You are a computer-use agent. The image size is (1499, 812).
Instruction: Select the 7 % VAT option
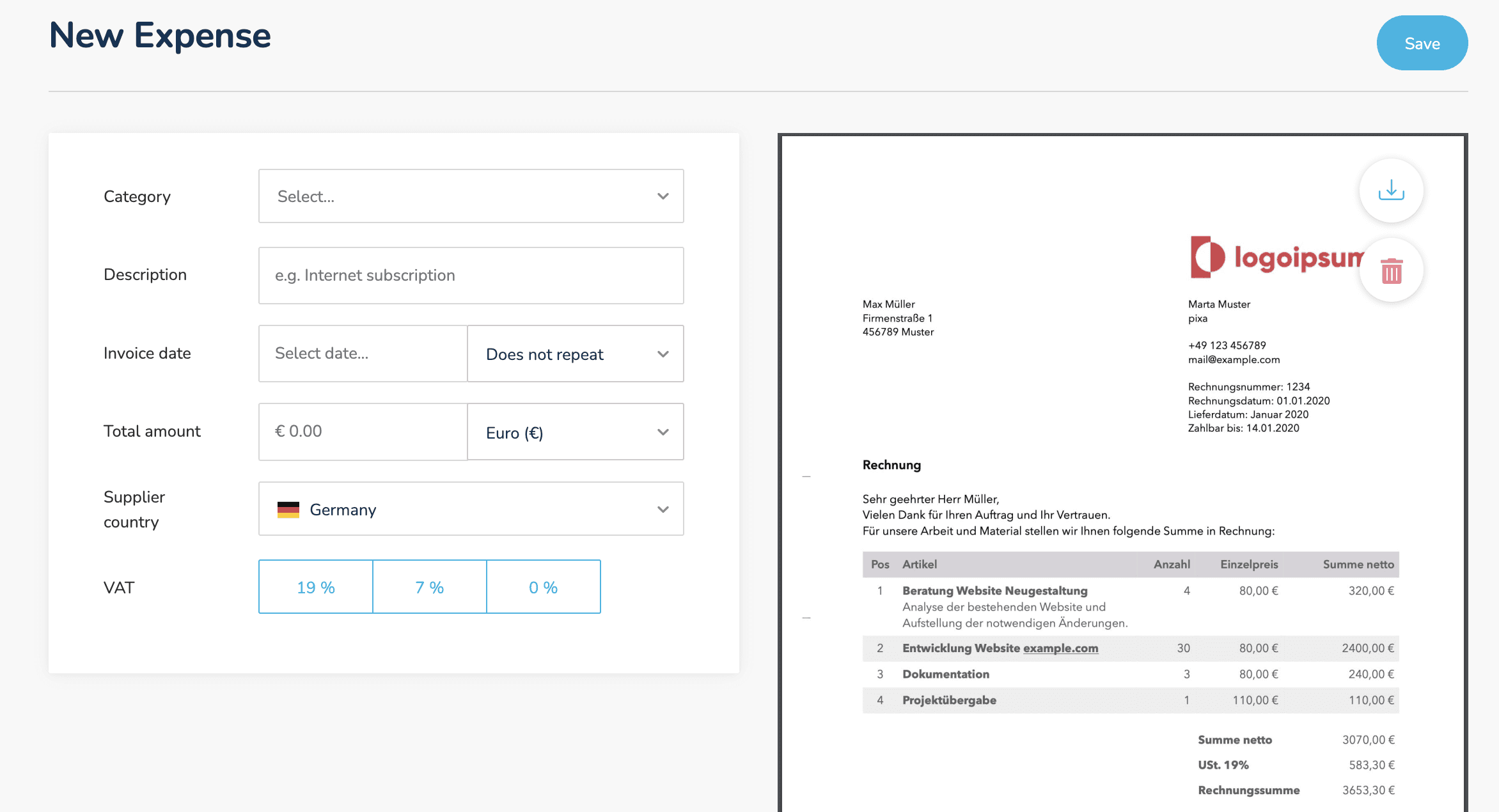click(x=430, y=587)
